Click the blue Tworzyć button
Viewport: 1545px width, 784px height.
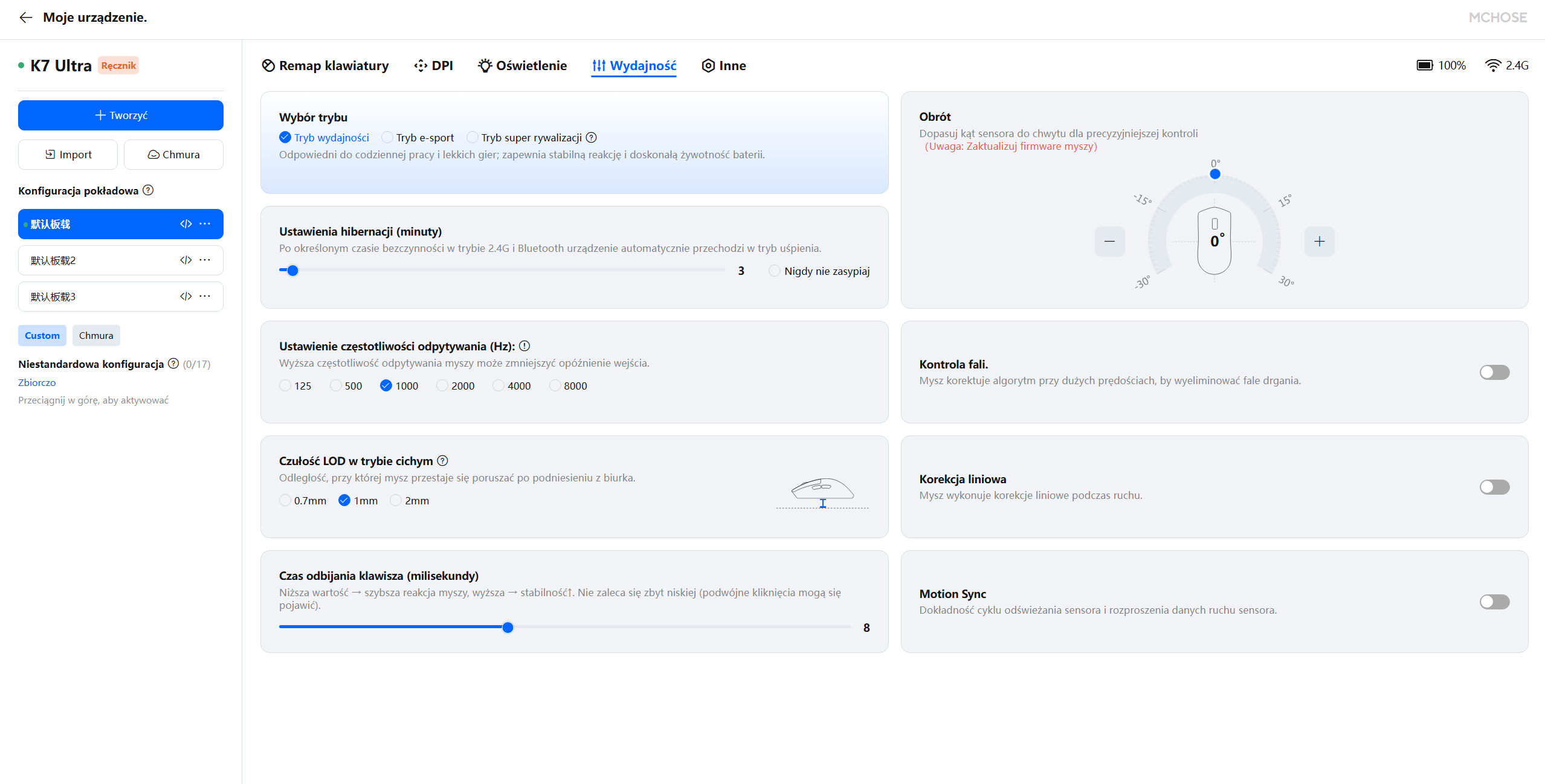click(x=121, y=115)
